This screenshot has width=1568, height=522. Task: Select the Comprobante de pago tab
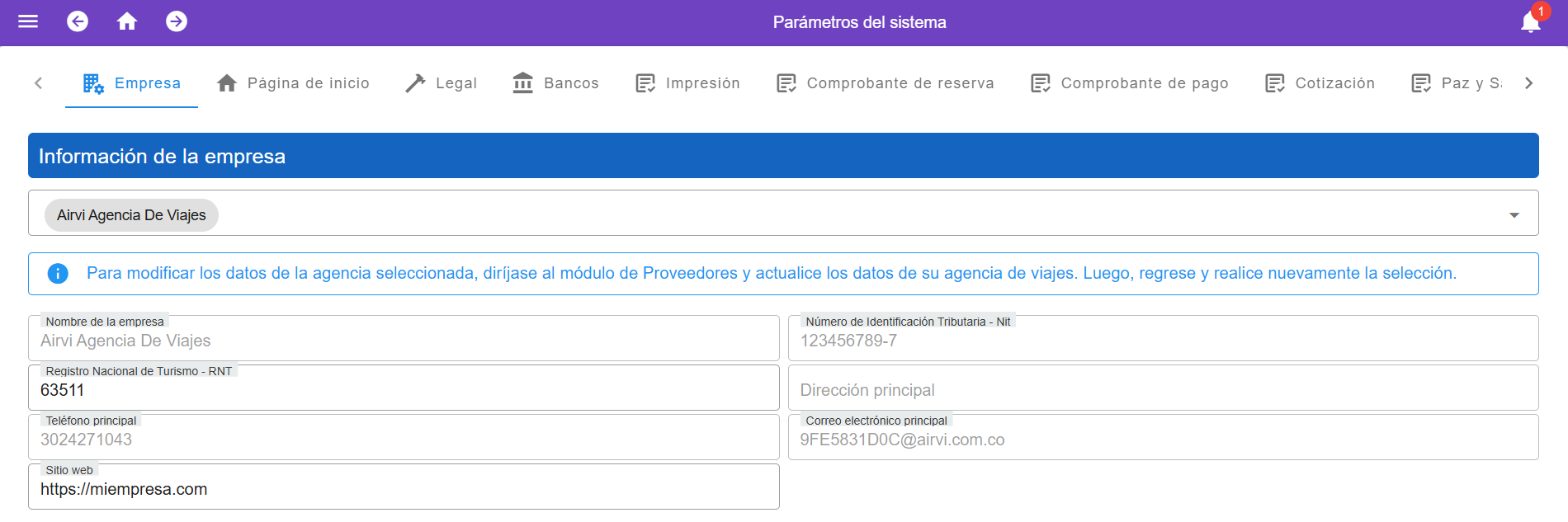(1130, 83)
